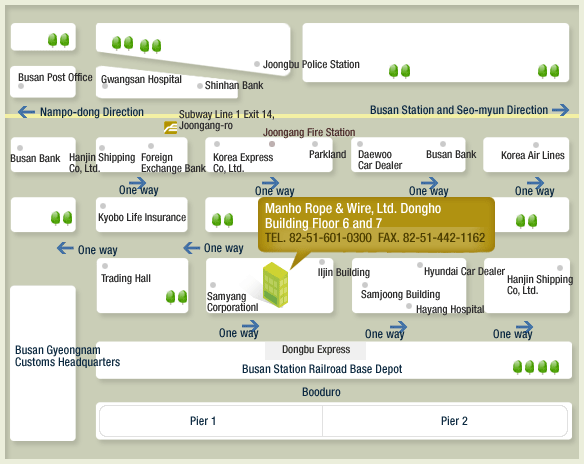
Task: Click the Parkland label
Action: coord(327,154)
